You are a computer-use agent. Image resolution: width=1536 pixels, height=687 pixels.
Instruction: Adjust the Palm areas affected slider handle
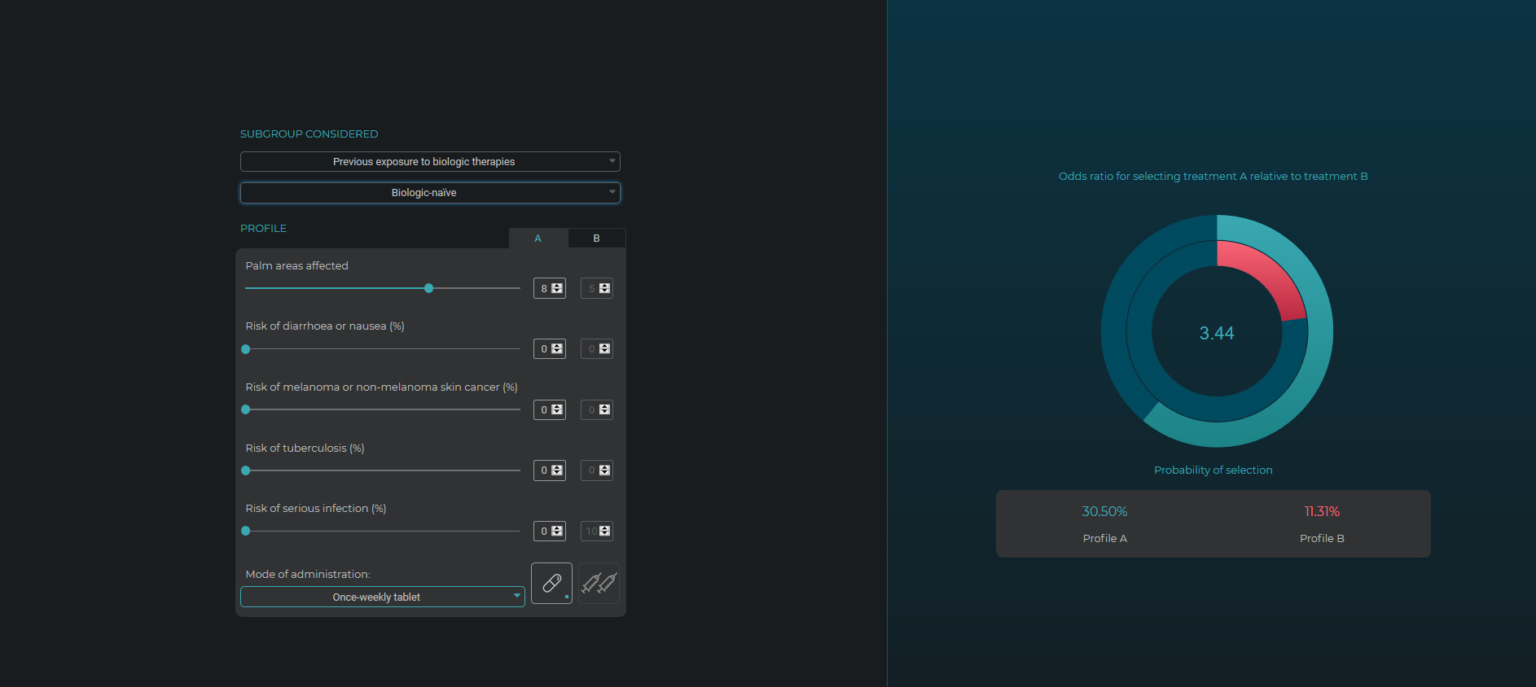[429, 288]
